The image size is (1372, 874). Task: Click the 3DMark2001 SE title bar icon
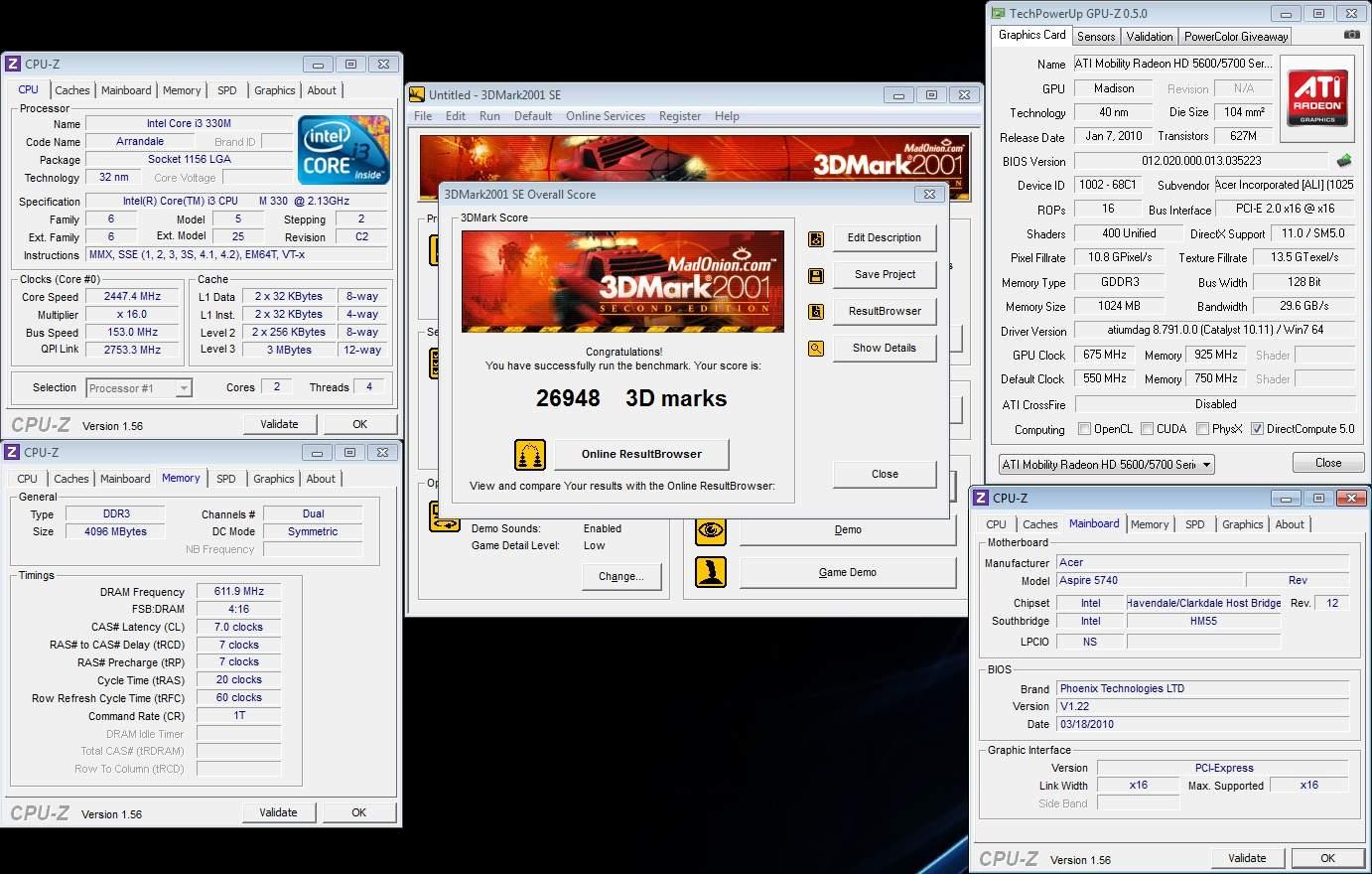pos(417,94)
